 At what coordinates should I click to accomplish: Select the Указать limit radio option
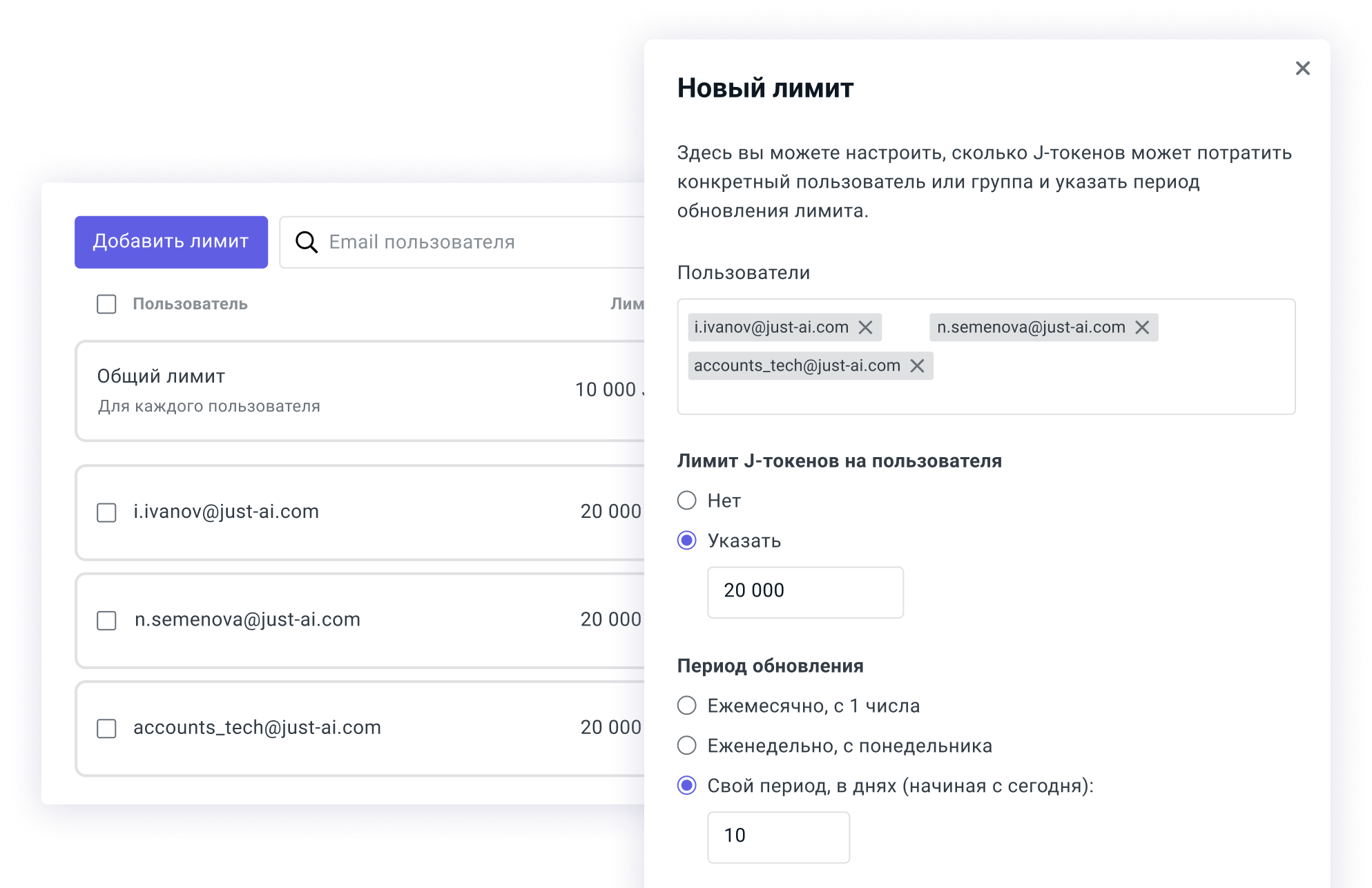pos(686,541)
